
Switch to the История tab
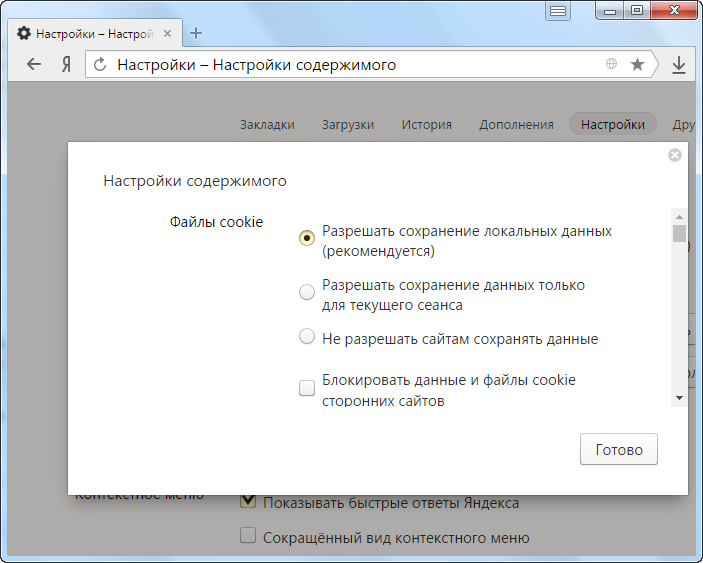(426, 124)
